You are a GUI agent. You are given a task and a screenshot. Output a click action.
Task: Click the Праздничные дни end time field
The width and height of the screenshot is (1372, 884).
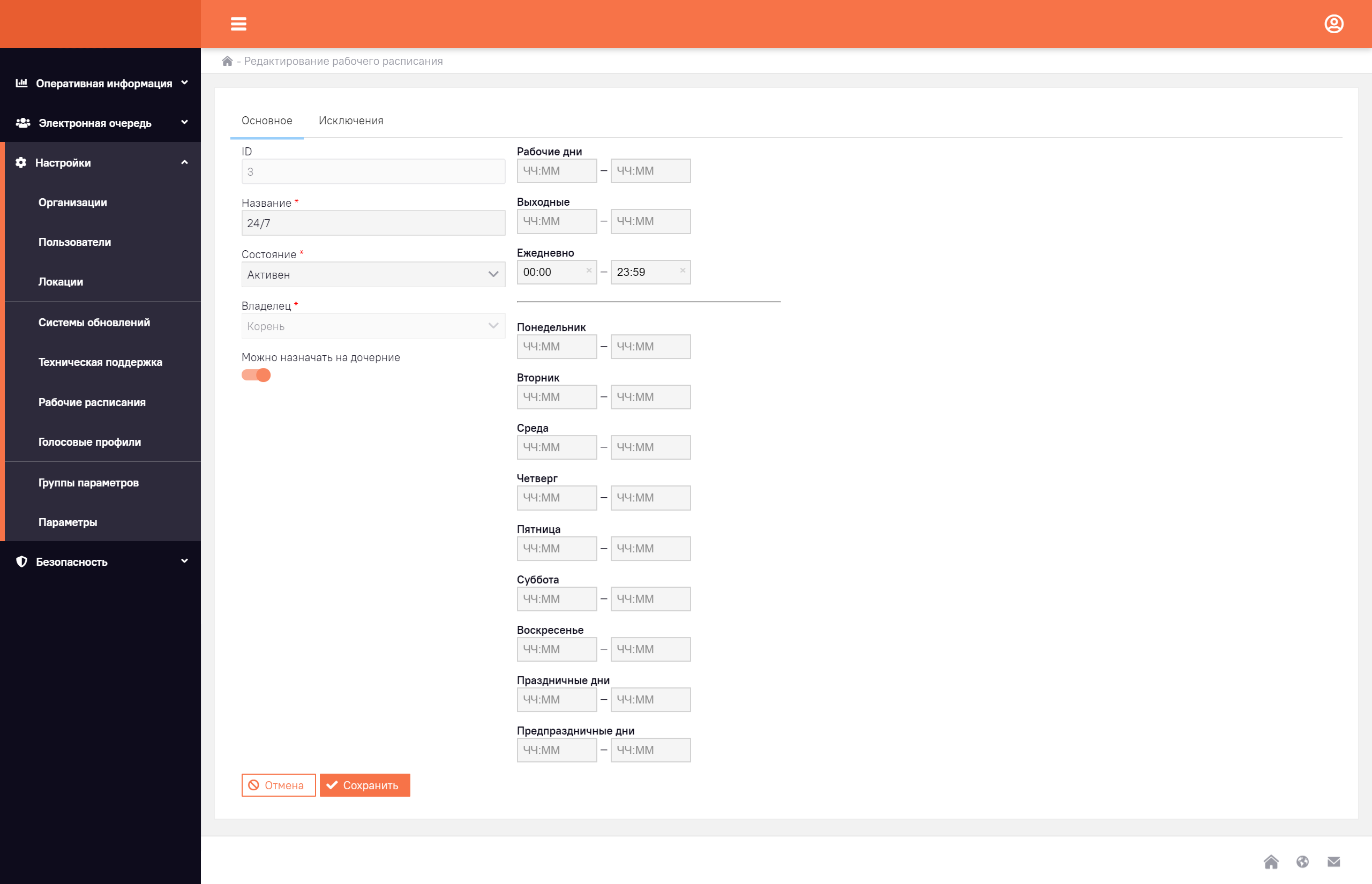[x=650, y=700]
